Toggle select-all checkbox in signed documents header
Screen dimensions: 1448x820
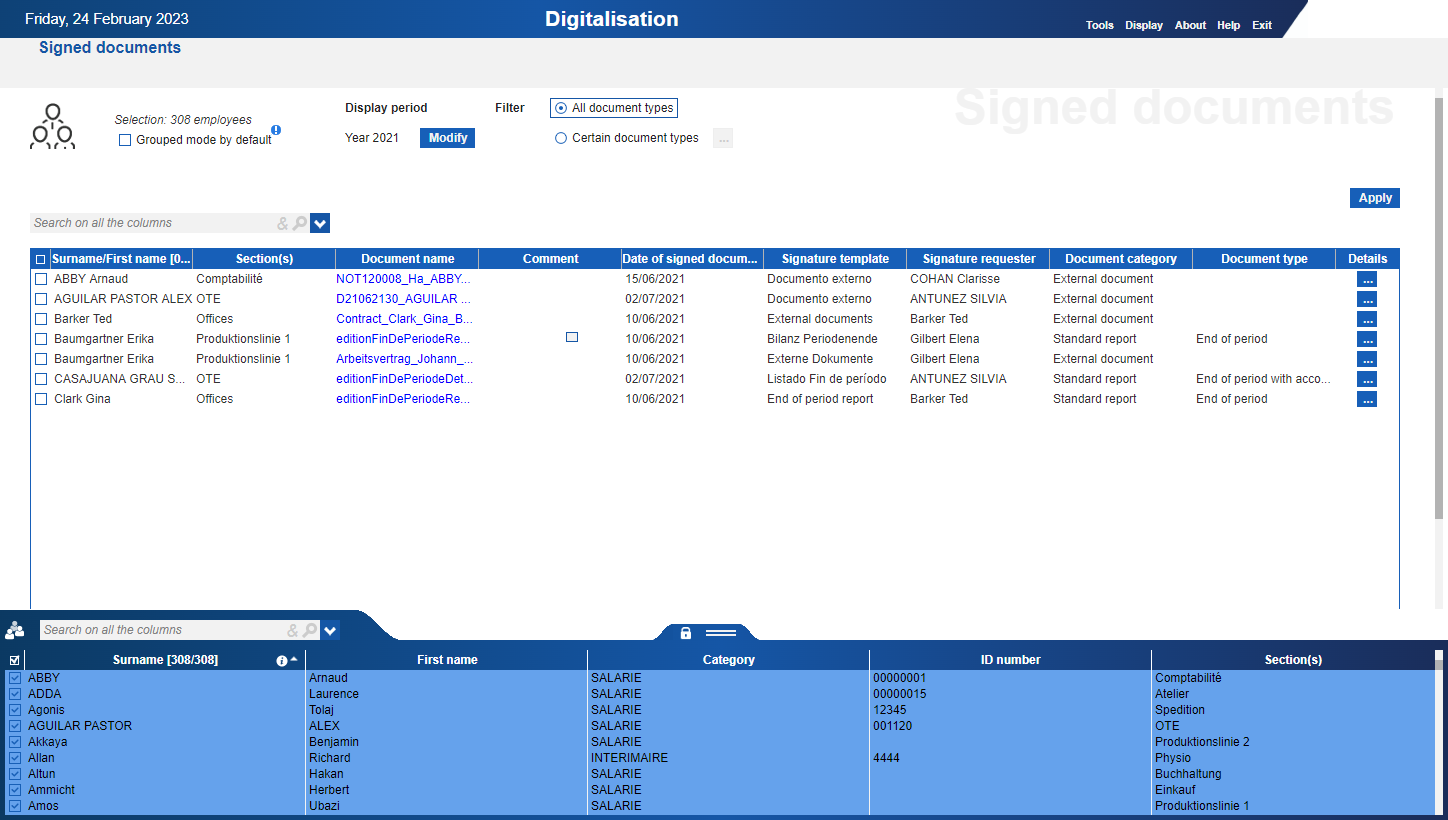(x=41, y=259)
